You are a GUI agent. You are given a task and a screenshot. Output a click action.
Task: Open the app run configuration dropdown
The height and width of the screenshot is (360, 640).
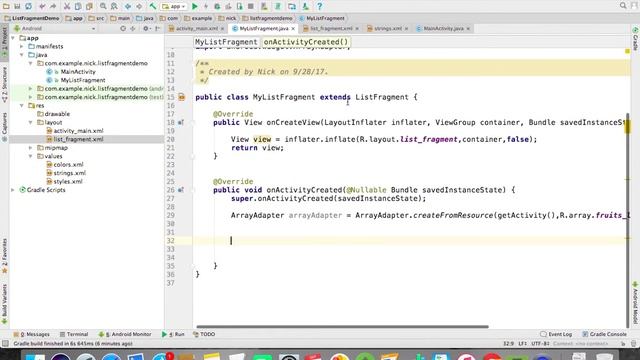click(x=174, y=6)
